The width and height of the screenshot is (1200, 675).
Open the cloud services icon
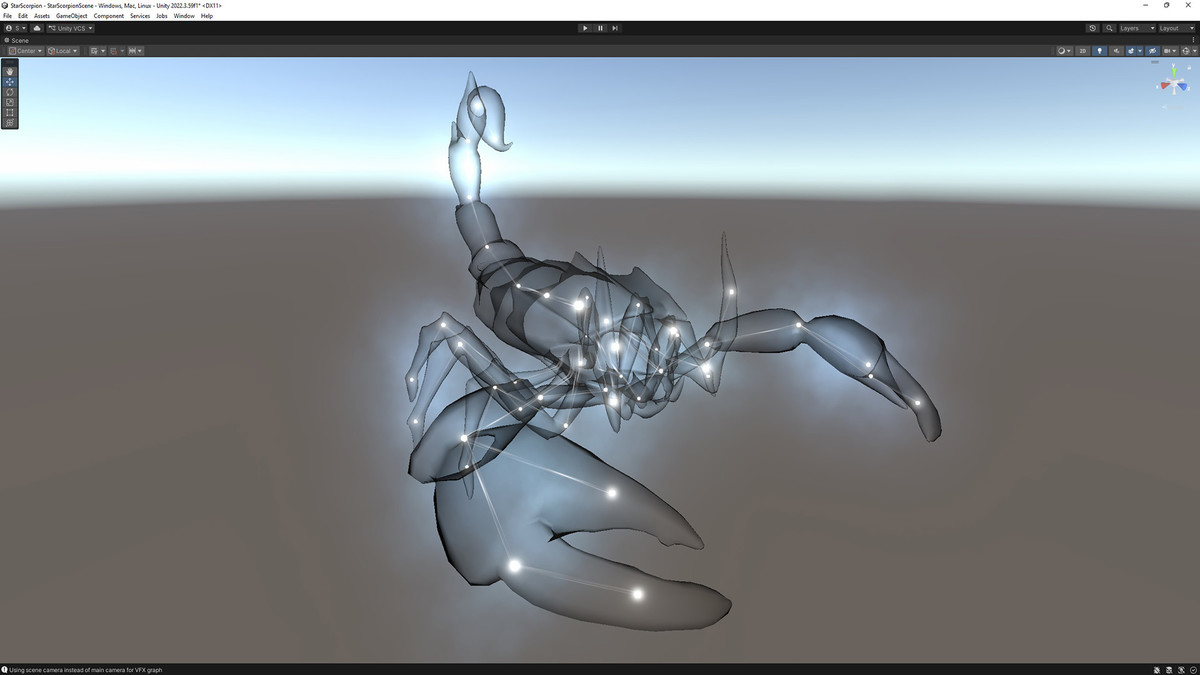[37, 28]
